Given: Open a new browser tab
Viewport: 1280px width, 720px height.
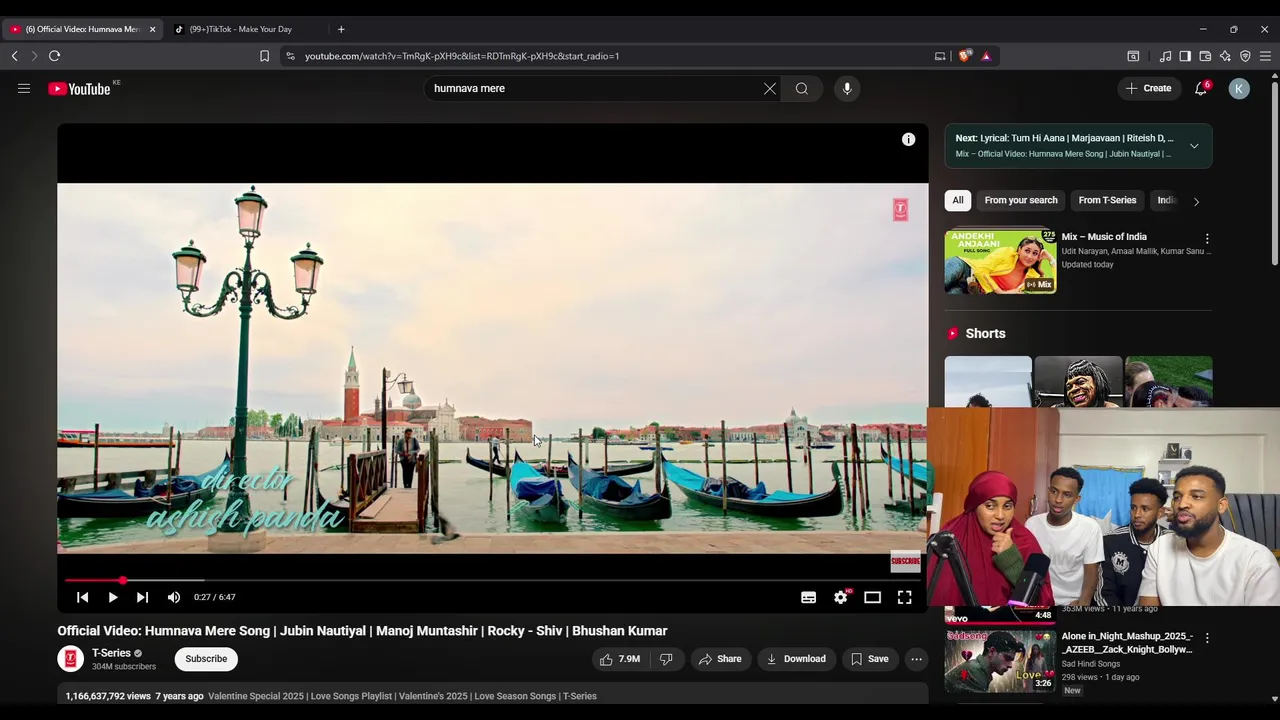Looking at the screenshot, I should pyautogui.click(x=341, y=29).
